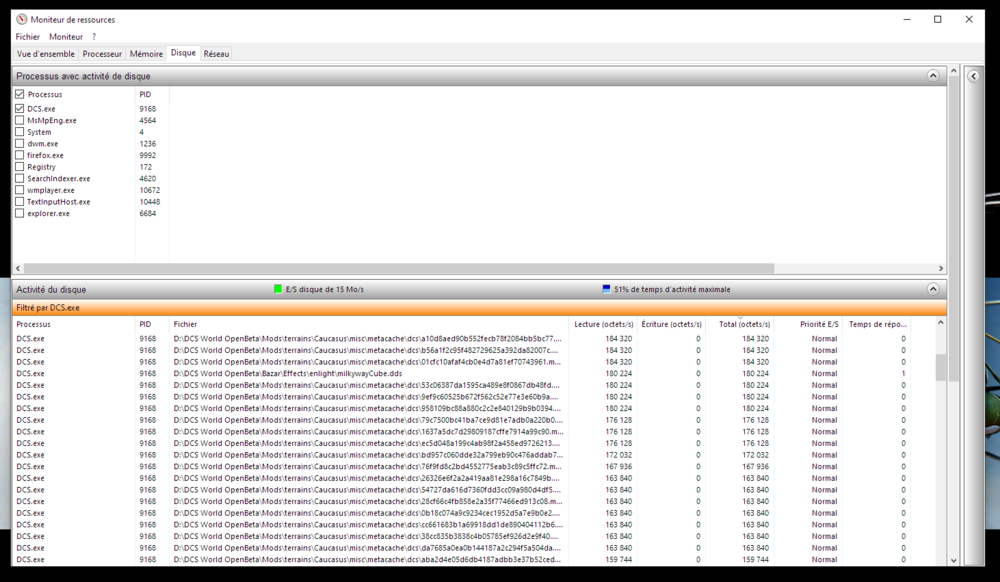1000x582 pixels.
Task: Collapse the Processus avec activité de disque section
Action: pyautogui.click(x=932, y=76)
